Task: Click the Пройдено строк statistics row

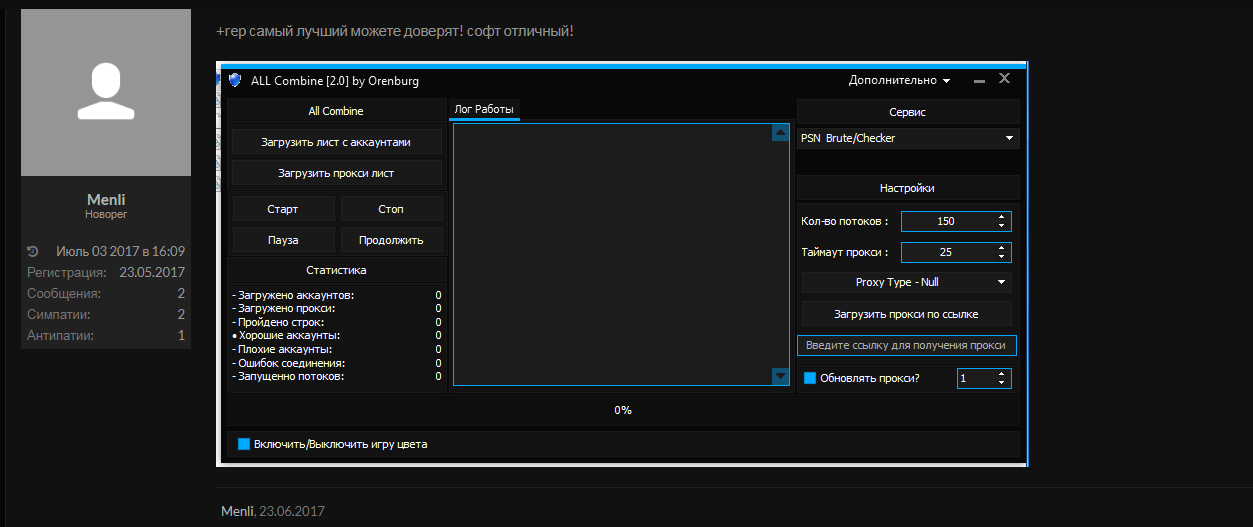Action: coord(336,322)
